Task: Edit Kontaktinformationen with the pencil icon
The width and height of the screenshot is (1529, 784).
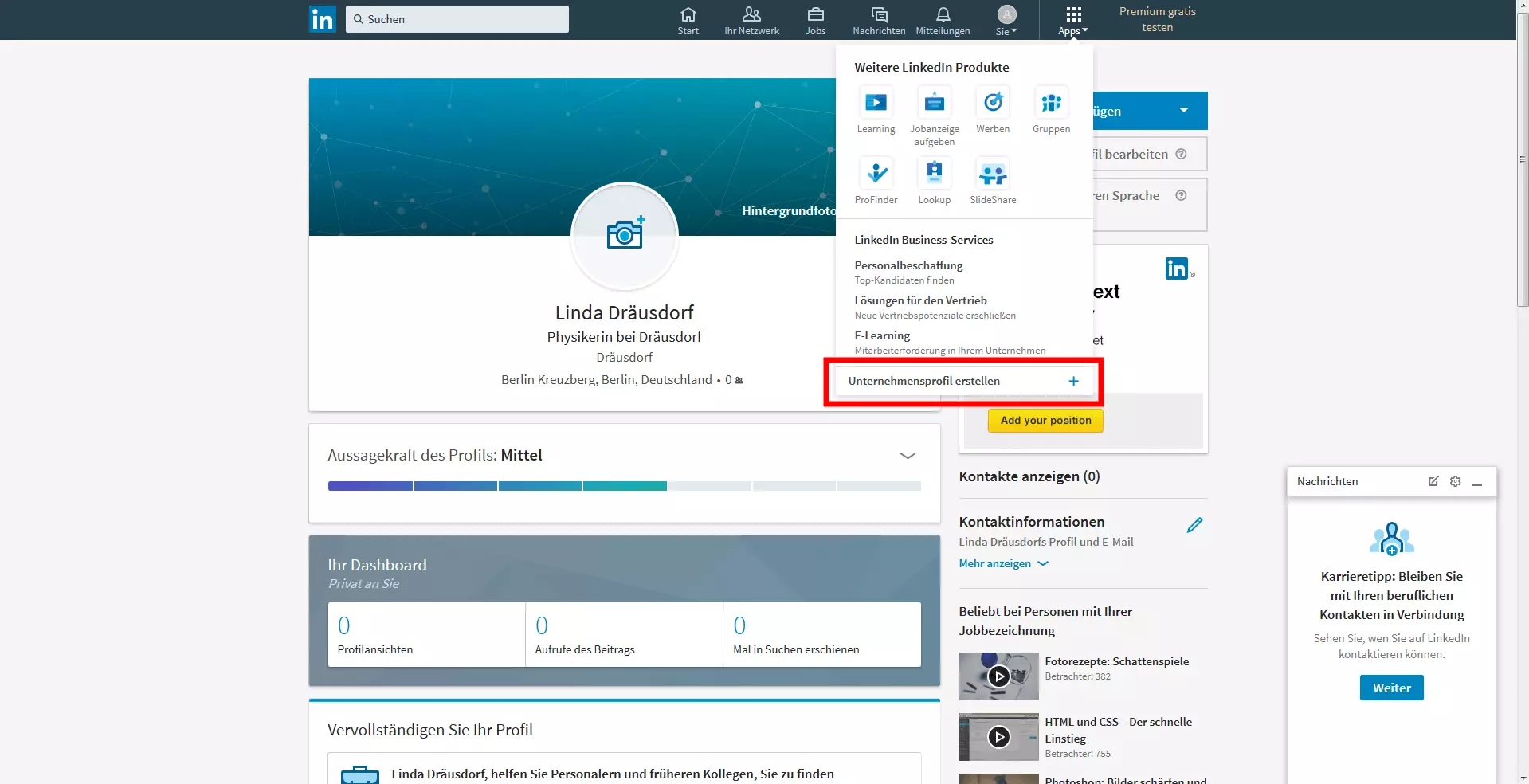Action: pos(1194,525)
